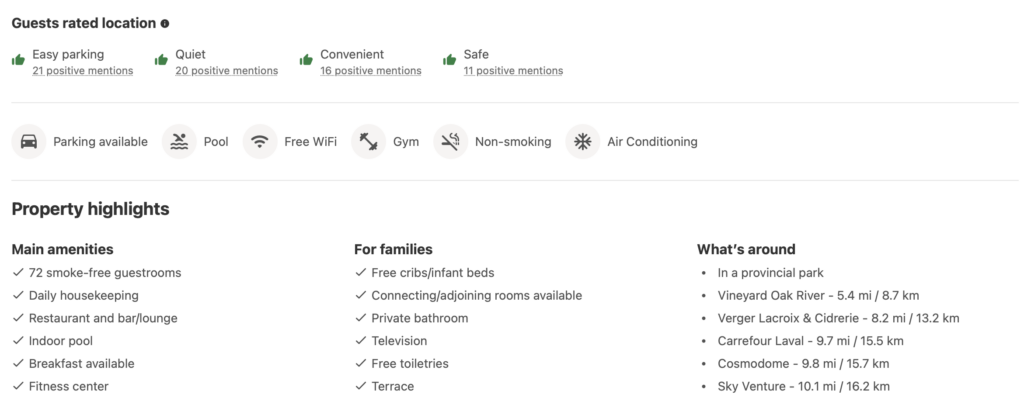Open the 20 positive mentions link
The width and height of the screenshot is (1024, 408).
coord(226,71)
